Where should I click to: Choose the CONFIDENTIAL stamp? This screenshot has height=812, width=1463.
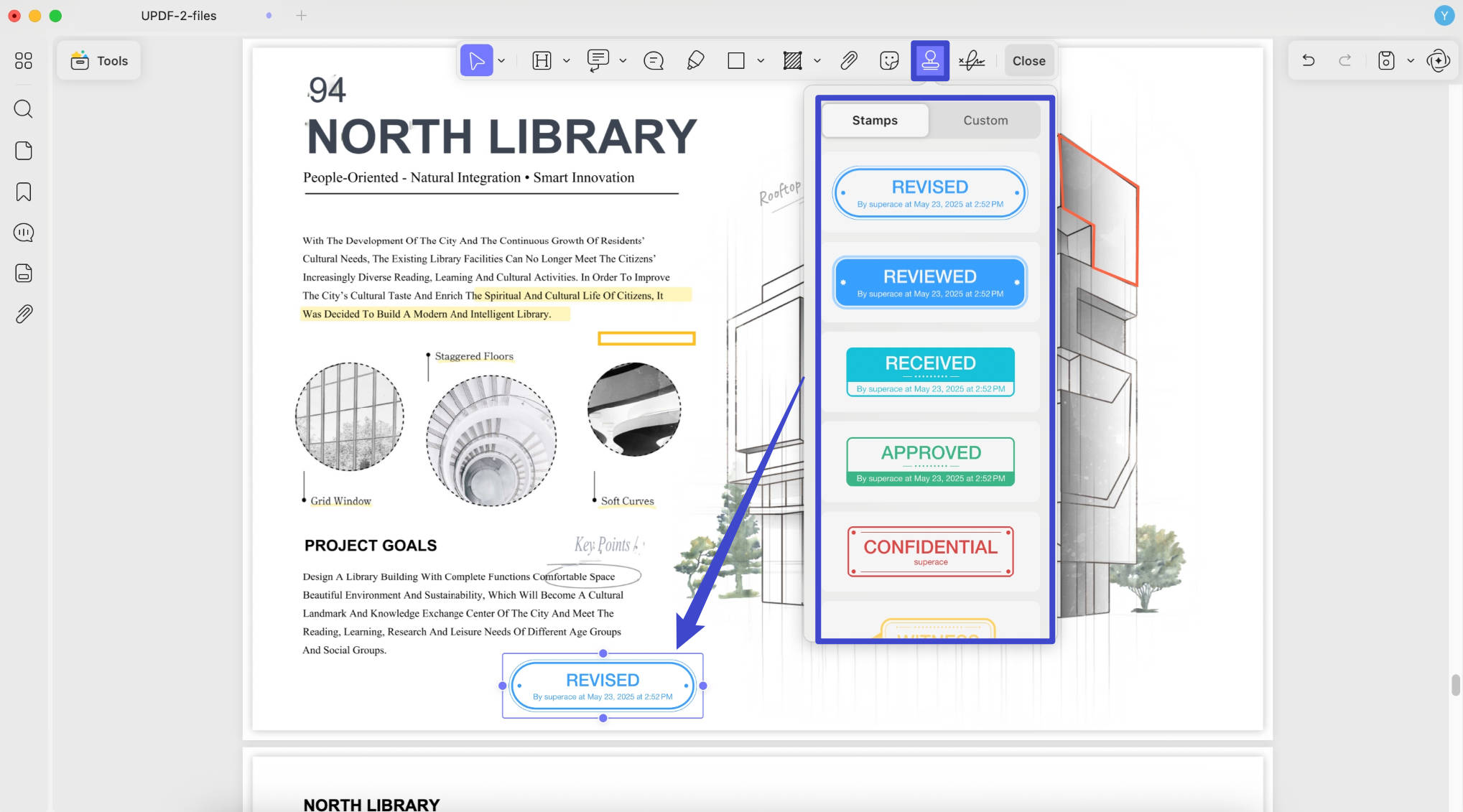coord(930,552)
